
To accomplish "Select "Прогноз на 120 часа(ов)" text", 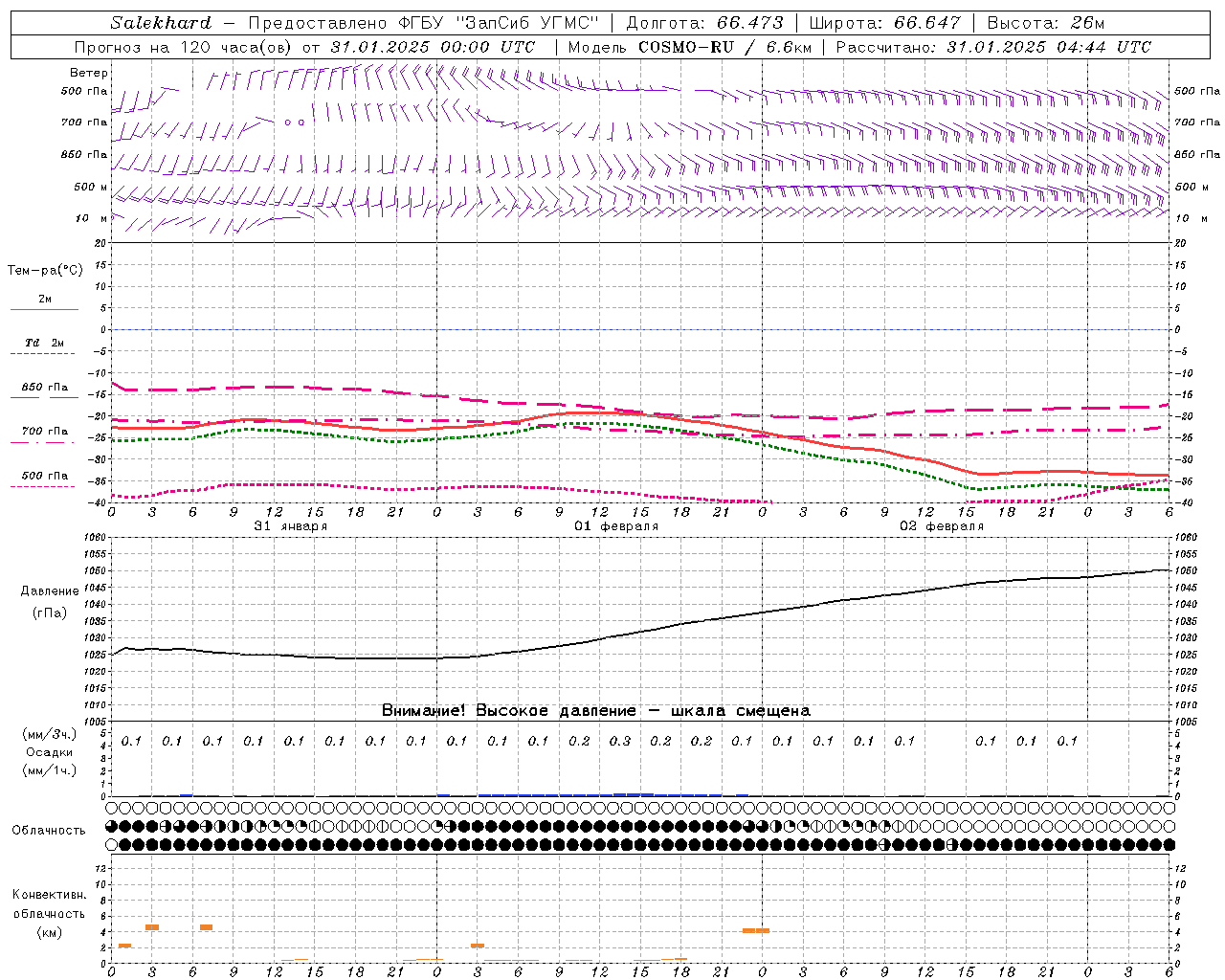I will [x=184, y=47].
